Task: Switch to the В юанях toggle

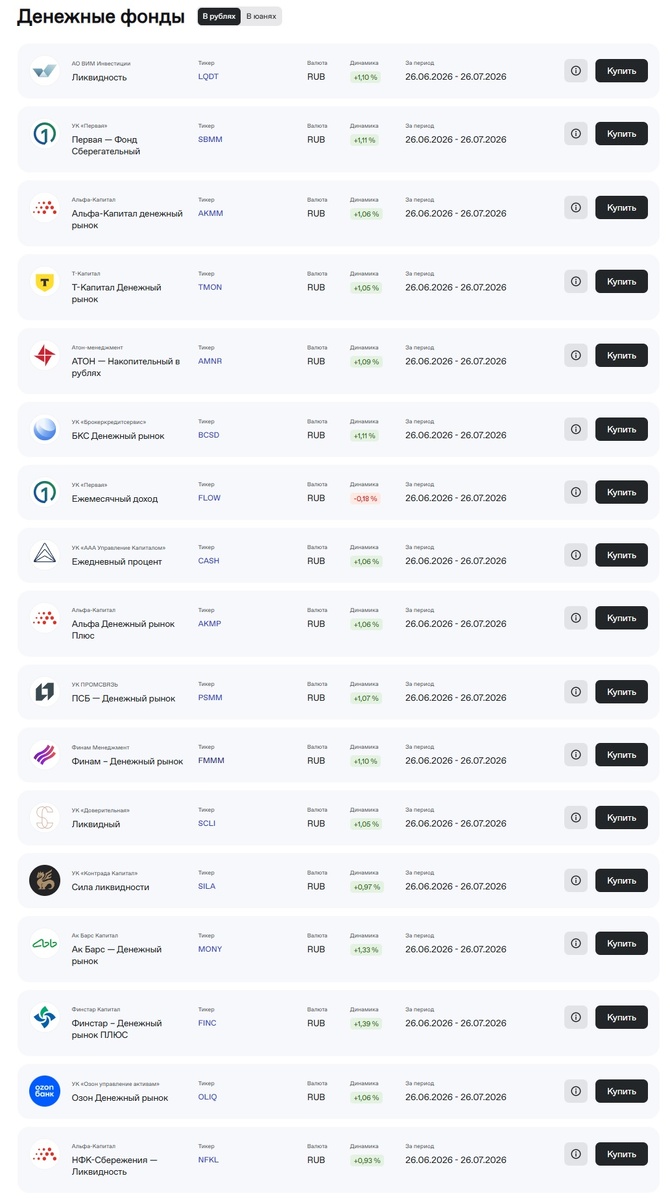Action: pyautogui.click(x=262, y=17)
